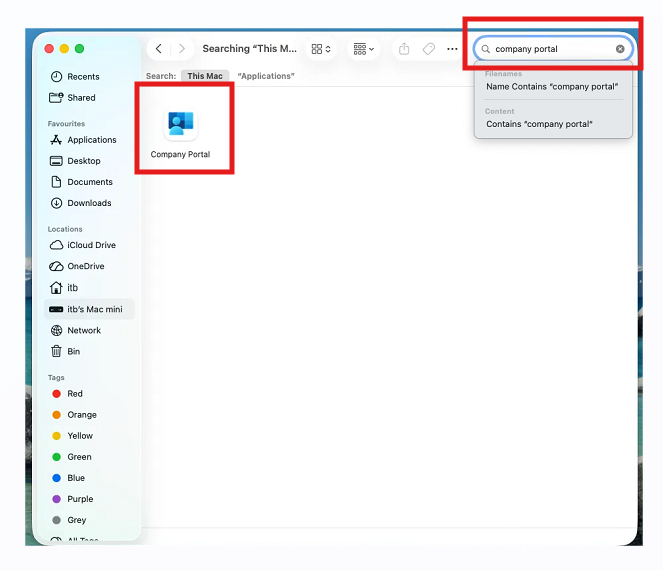This screenshot has height=570, width=663.
Task: Click the Searching "This M..." window title
Action: coord(249,49)
